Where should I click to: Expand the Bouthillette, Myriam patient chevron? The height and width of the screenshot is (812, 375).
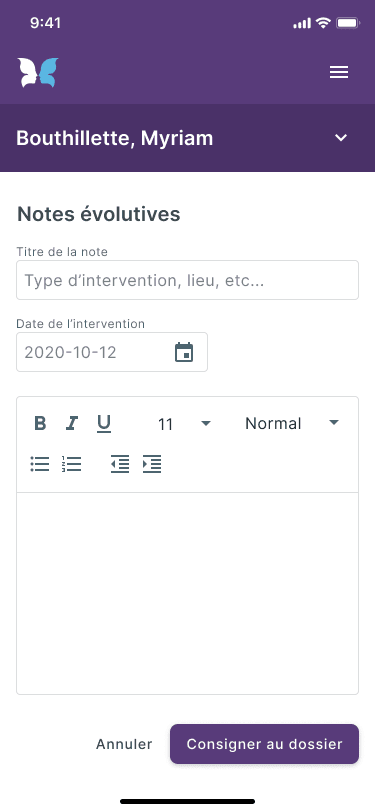pyautogui.click(x=341, y=138)
